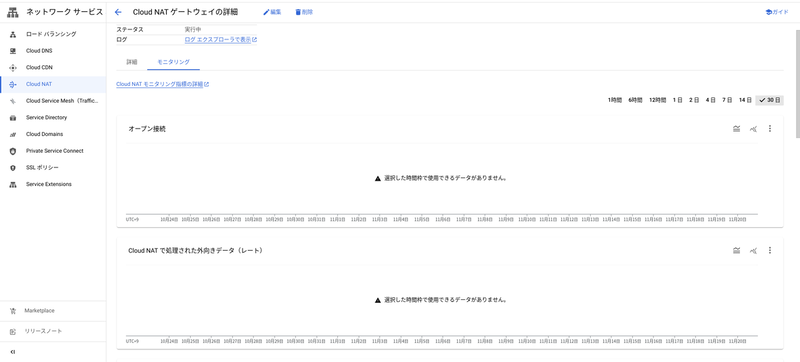Click the Marketplace cart icon
800x362 pixels.
click(x=13, y=311)
